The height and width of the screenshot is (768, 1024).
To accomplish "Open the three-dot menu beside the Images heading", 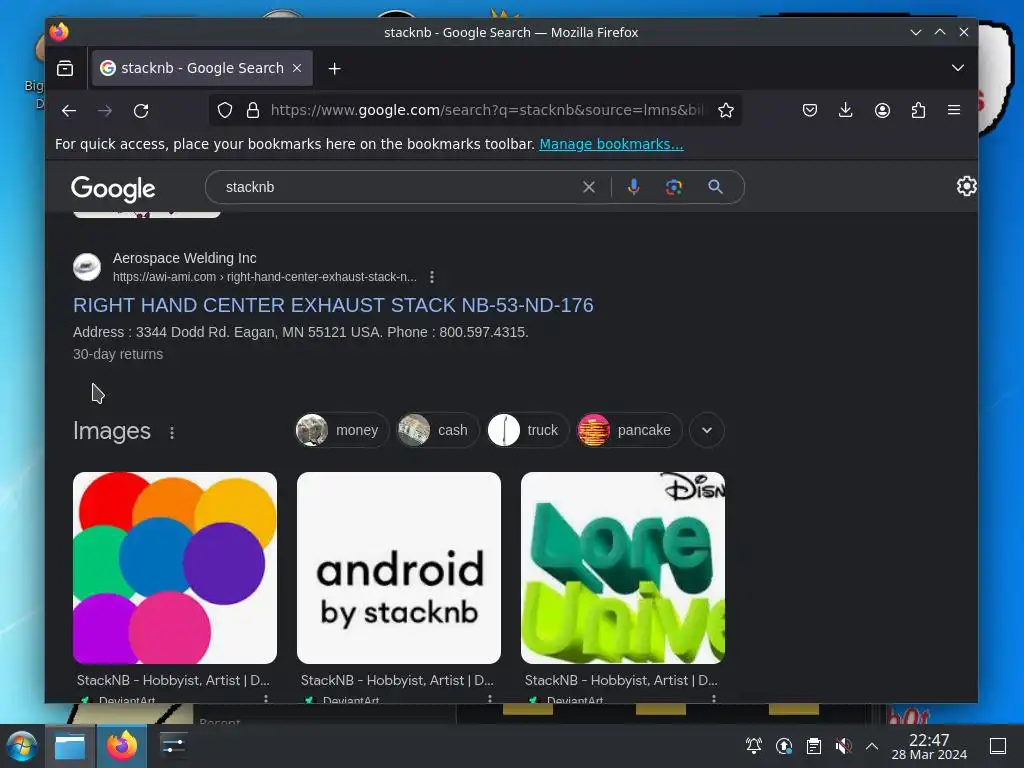I will point(172,432).
